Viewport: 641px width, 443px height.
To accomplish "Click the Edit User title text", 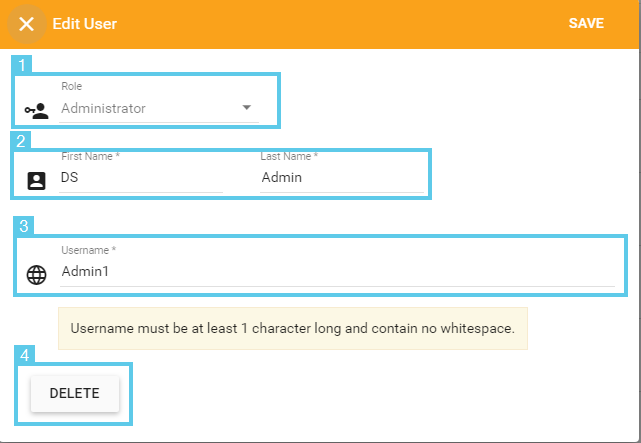I will [x=85, y=24].
